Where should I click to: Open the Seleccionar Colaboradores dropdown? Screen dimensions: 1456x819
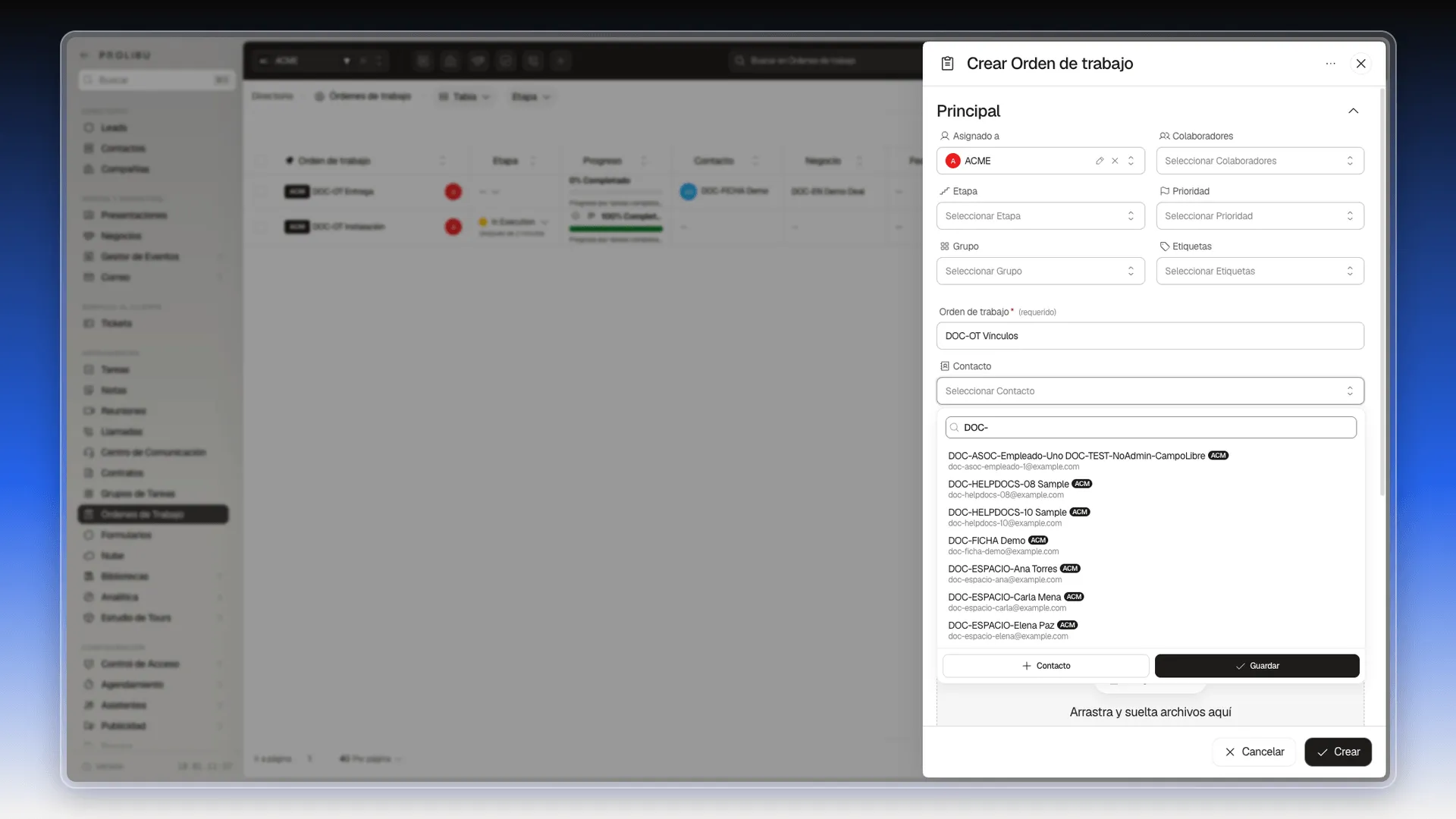tap(1260, 161)
